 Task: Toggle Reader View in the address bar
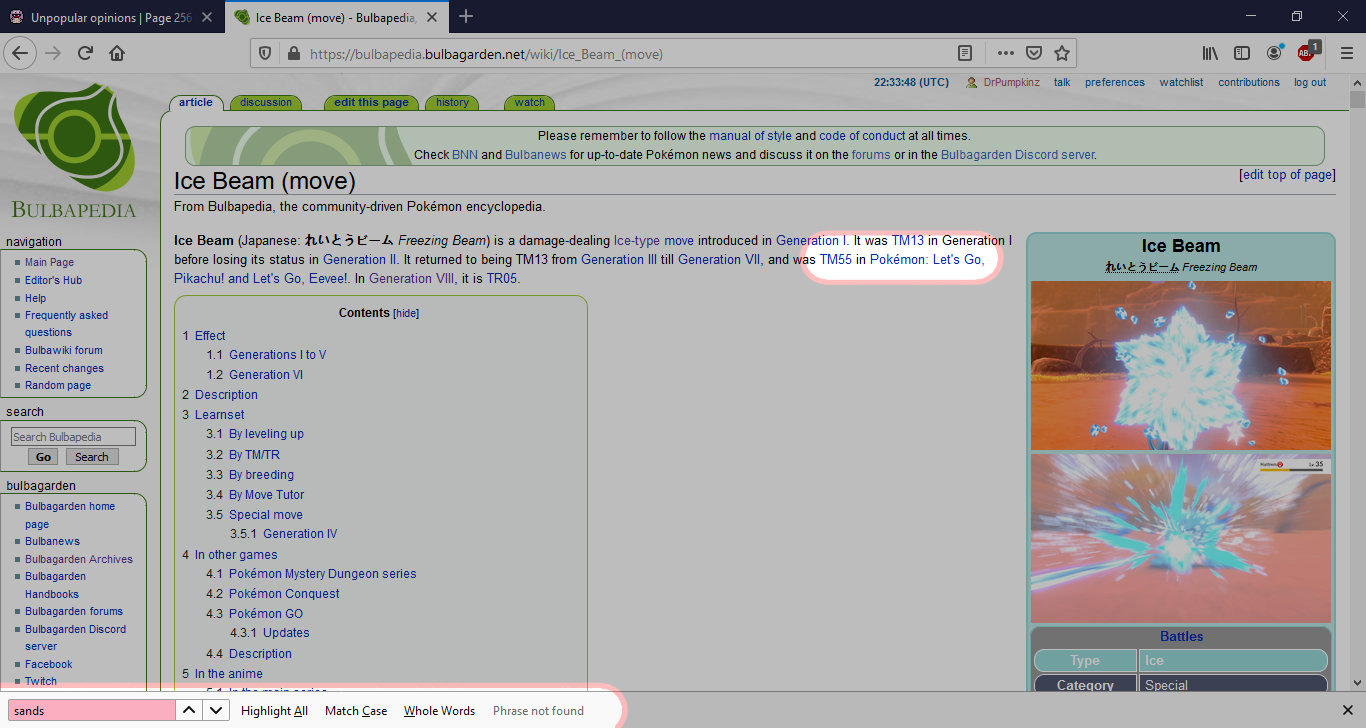(x=964, y=53)
